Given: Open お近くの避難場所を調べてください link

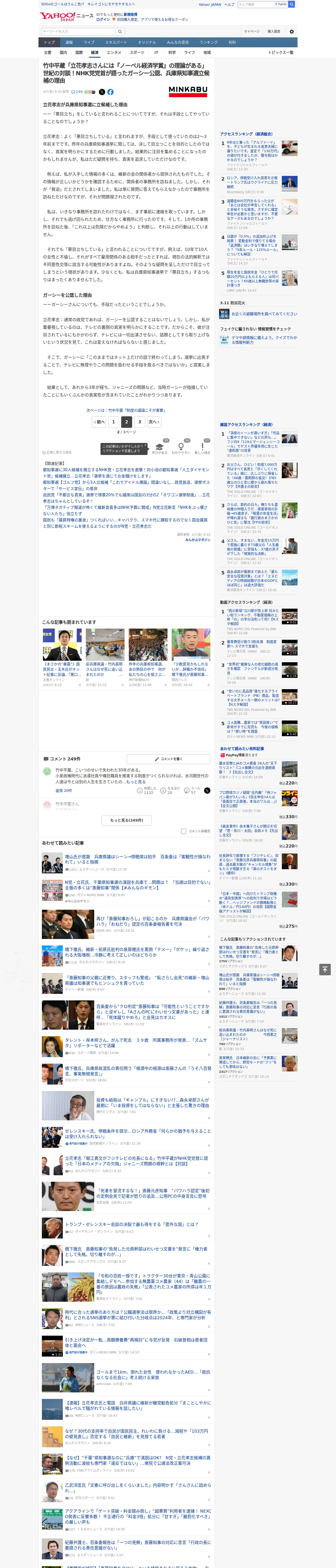Looking at the screenshot, I should (x=264, y=314).
